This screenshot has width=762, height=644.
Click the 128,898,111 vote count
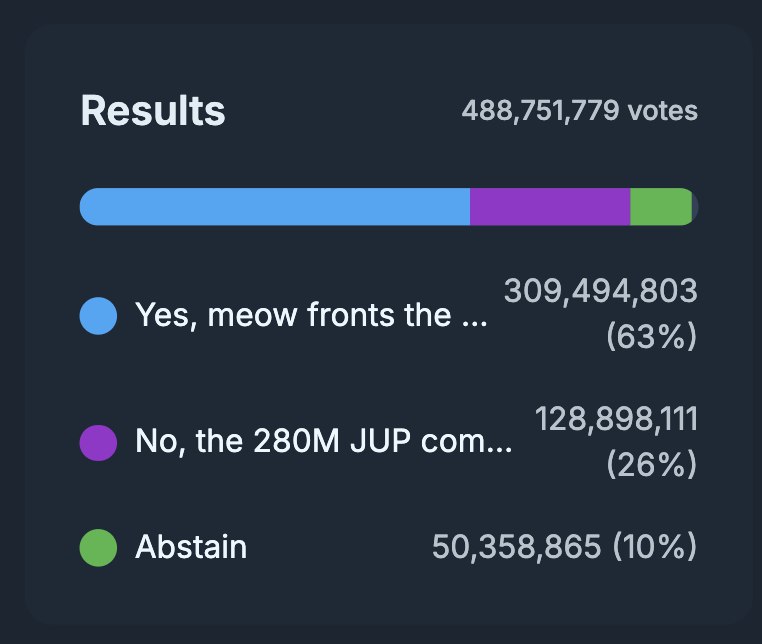pos(616,418)
